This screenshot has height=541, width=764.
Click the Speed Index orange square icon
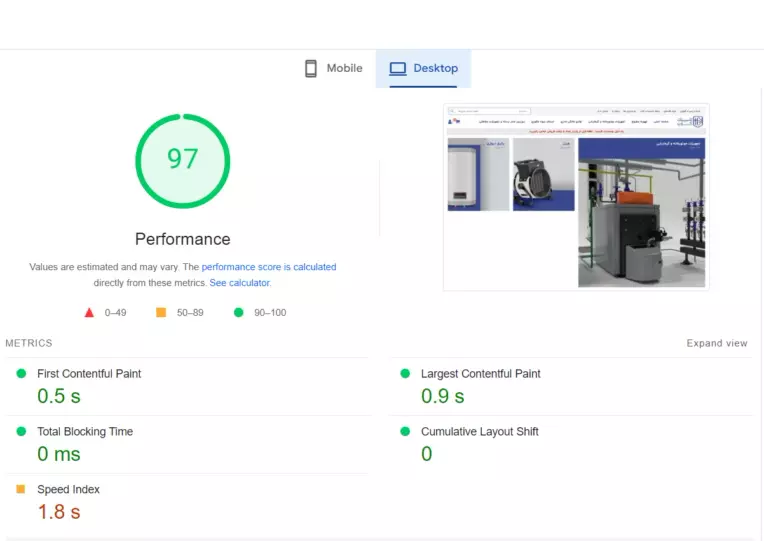click(x=20, y=489)
